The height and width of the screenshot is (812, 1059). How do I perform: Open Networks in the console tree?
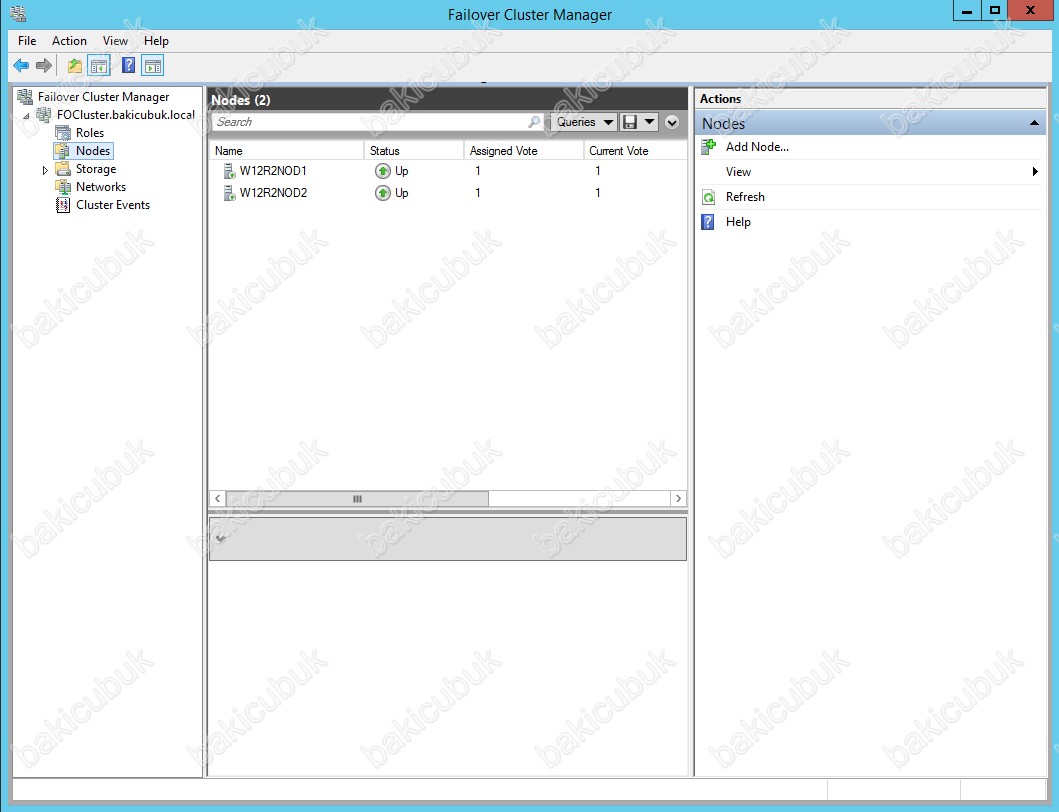coord(101,187)
